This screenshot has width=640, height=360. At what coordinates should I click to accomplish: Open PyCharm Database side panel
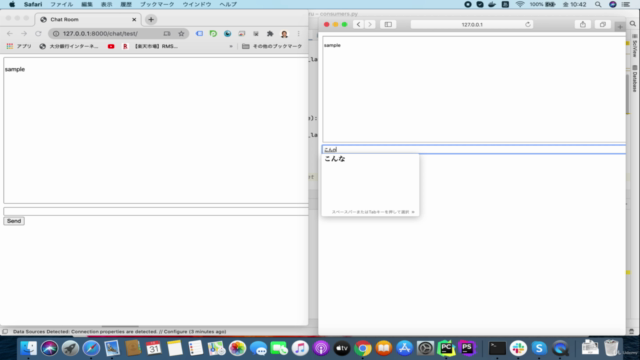pyautogui.click(x=635, y=78)
